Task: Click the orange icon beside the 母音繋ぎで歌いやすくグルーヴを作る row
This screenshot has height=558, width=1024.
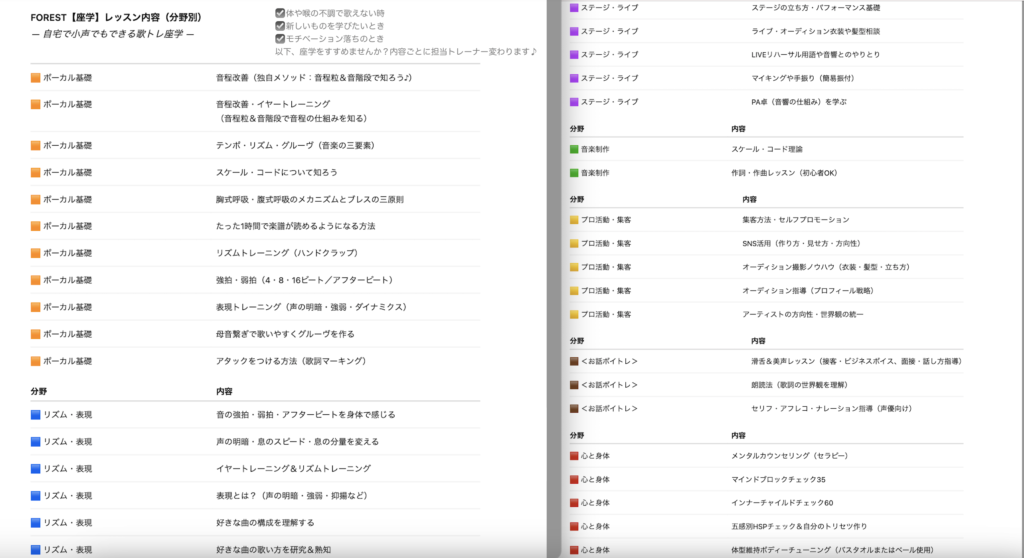Action: 36,334
